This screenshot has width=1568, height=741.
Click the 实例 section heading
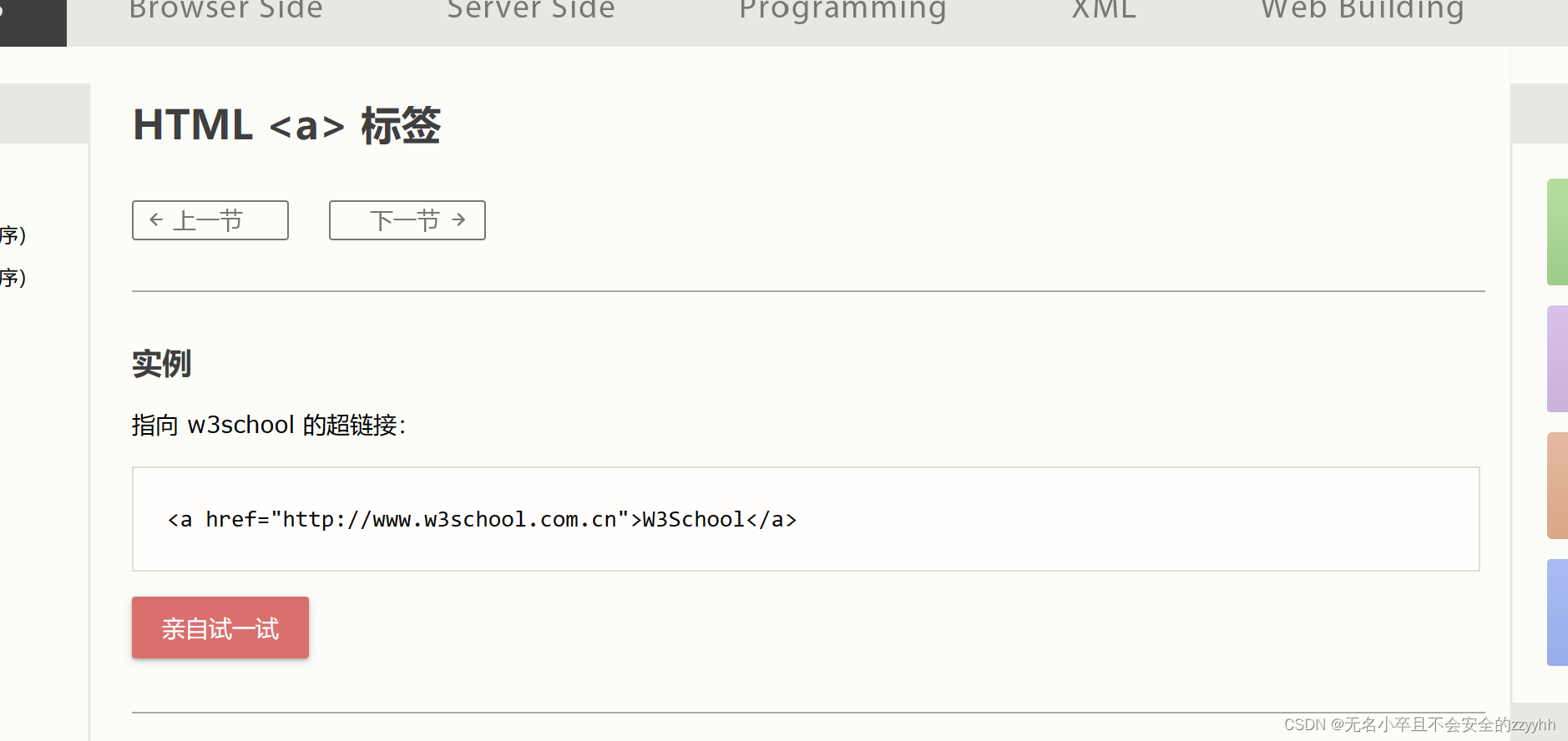[x=162, y=364]
